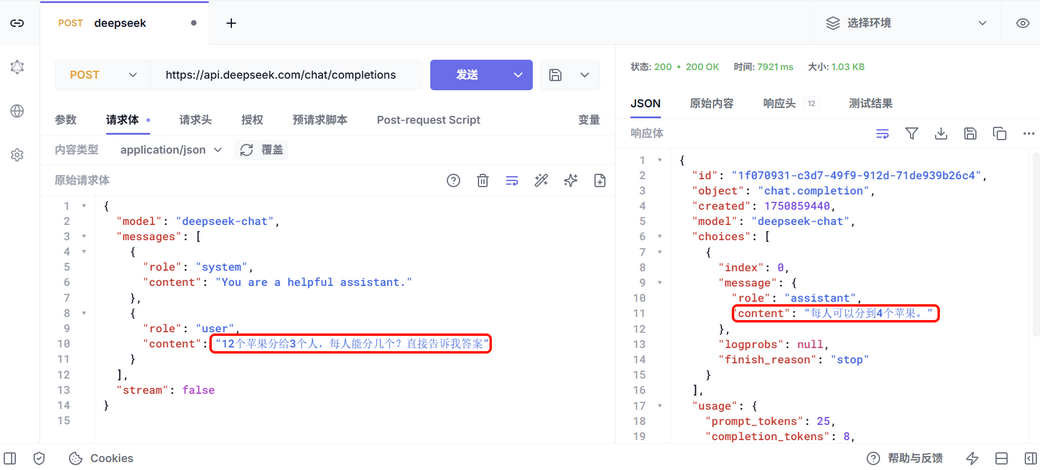
Task: Select the 原始内容 response tab
Action: coord(712,103)
